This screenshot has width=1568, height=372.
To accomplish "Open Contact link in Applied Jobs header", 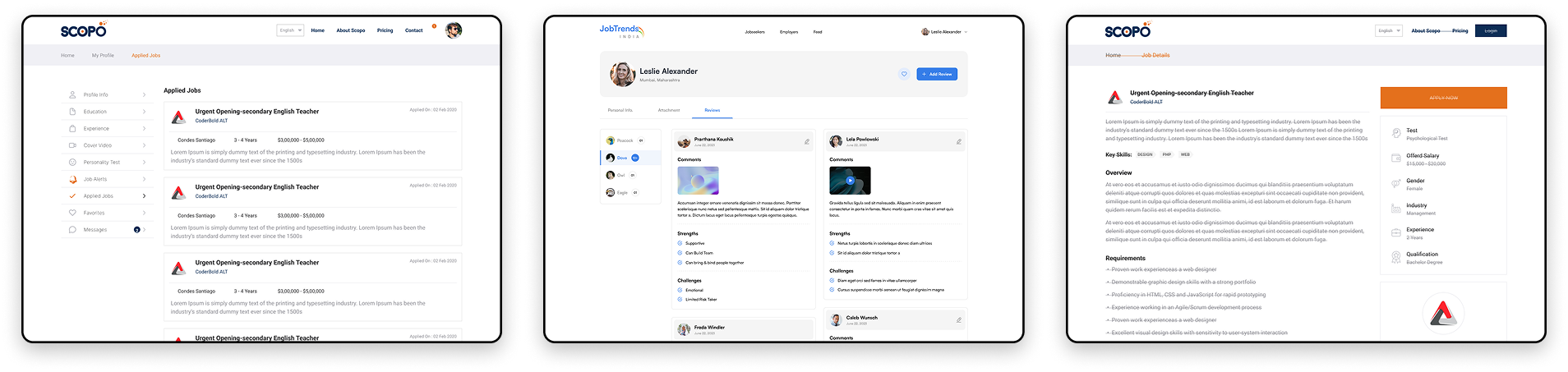I will [414, 30].
